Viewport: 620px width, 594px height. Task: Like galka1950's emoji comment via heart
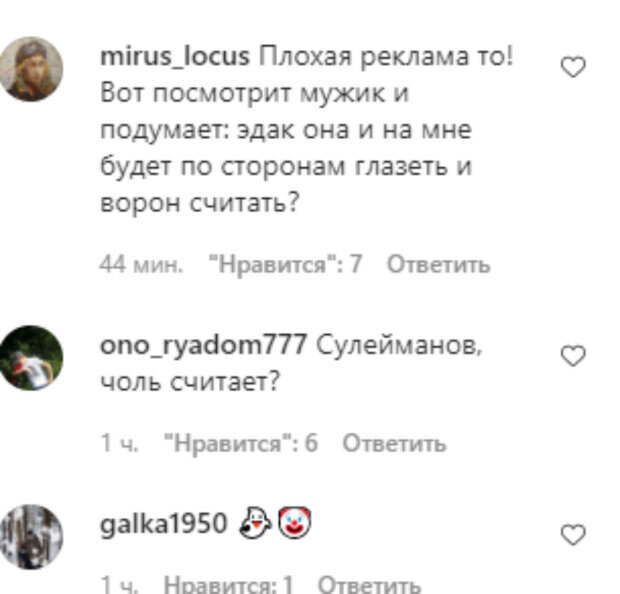(x=573, y=535)
